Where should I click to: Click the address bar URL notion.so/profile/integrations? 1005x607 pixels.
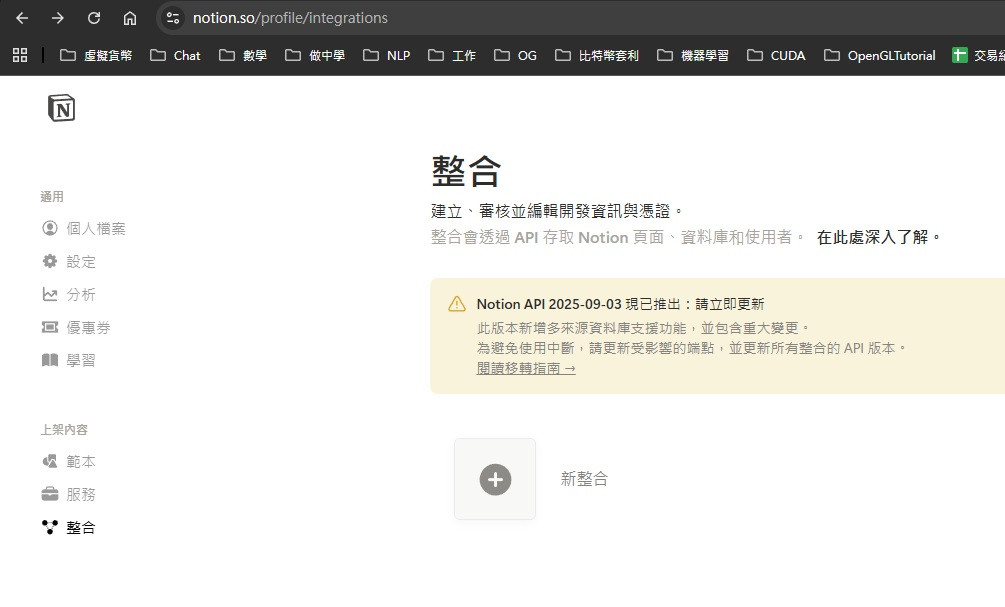(290, 18)
